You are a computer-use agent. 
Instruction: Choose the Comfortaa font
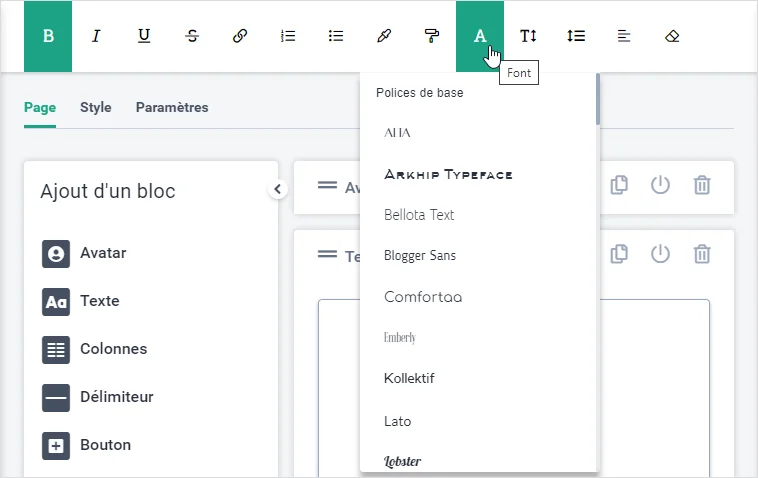pos(423,297)
